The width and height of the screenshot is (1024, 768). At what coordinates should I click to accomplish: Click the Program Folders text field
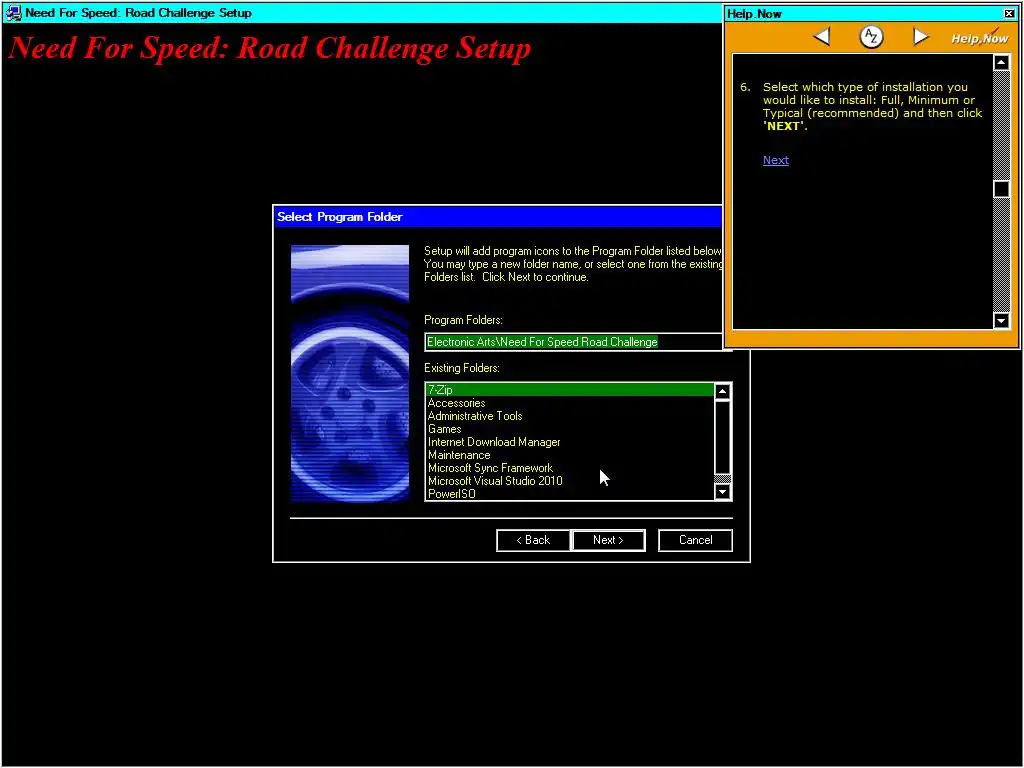(x=573, y=342)
